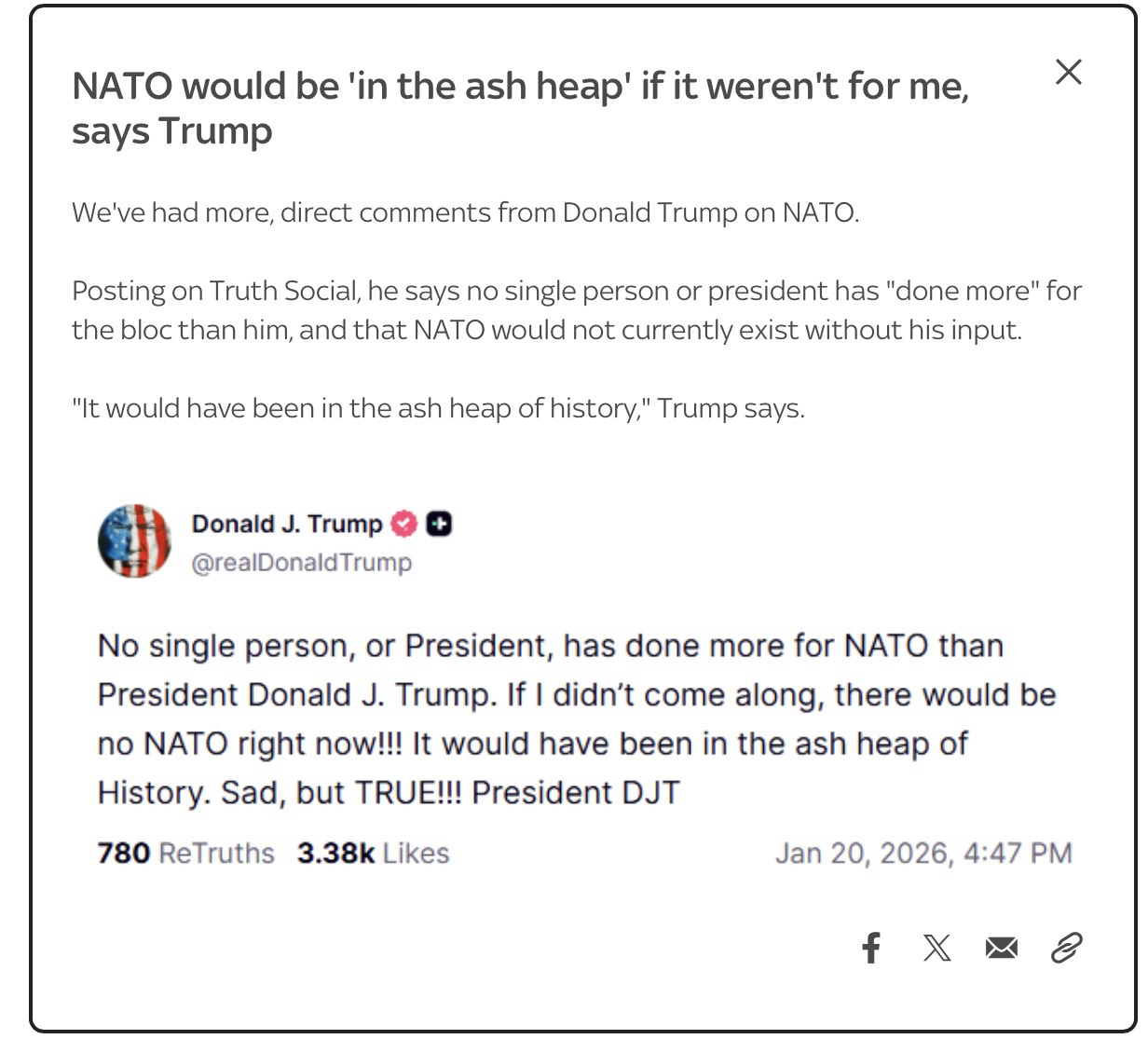Share article on Facebook
Screen dimensions: 1148x1039
871,949
